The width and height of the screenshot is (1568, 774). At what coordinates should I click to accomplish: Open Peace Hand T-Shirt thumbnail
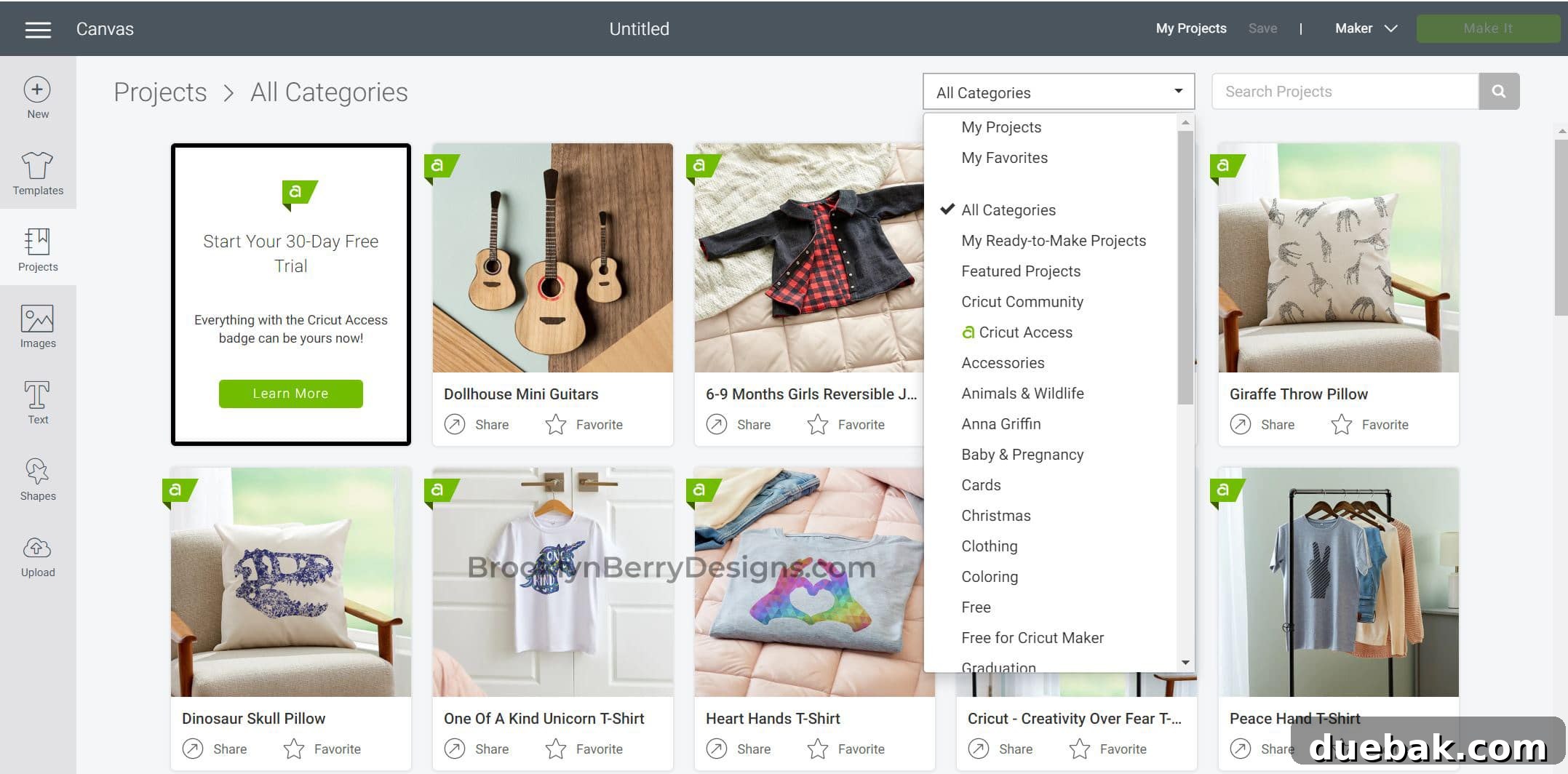coord(1338,582)
